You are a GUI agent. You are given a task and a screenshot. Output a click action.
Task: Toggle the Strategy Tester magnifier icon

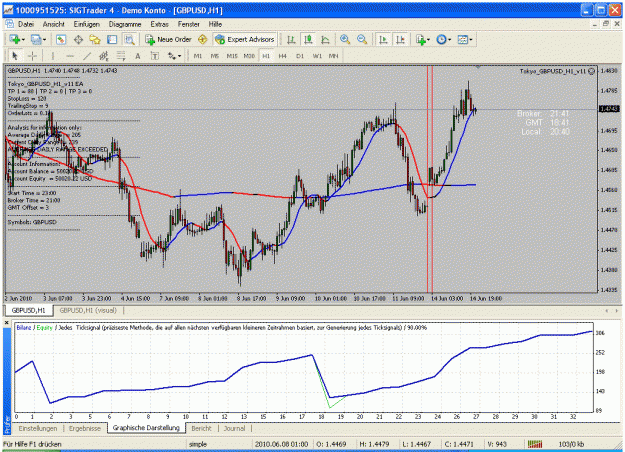click(129, 39)
